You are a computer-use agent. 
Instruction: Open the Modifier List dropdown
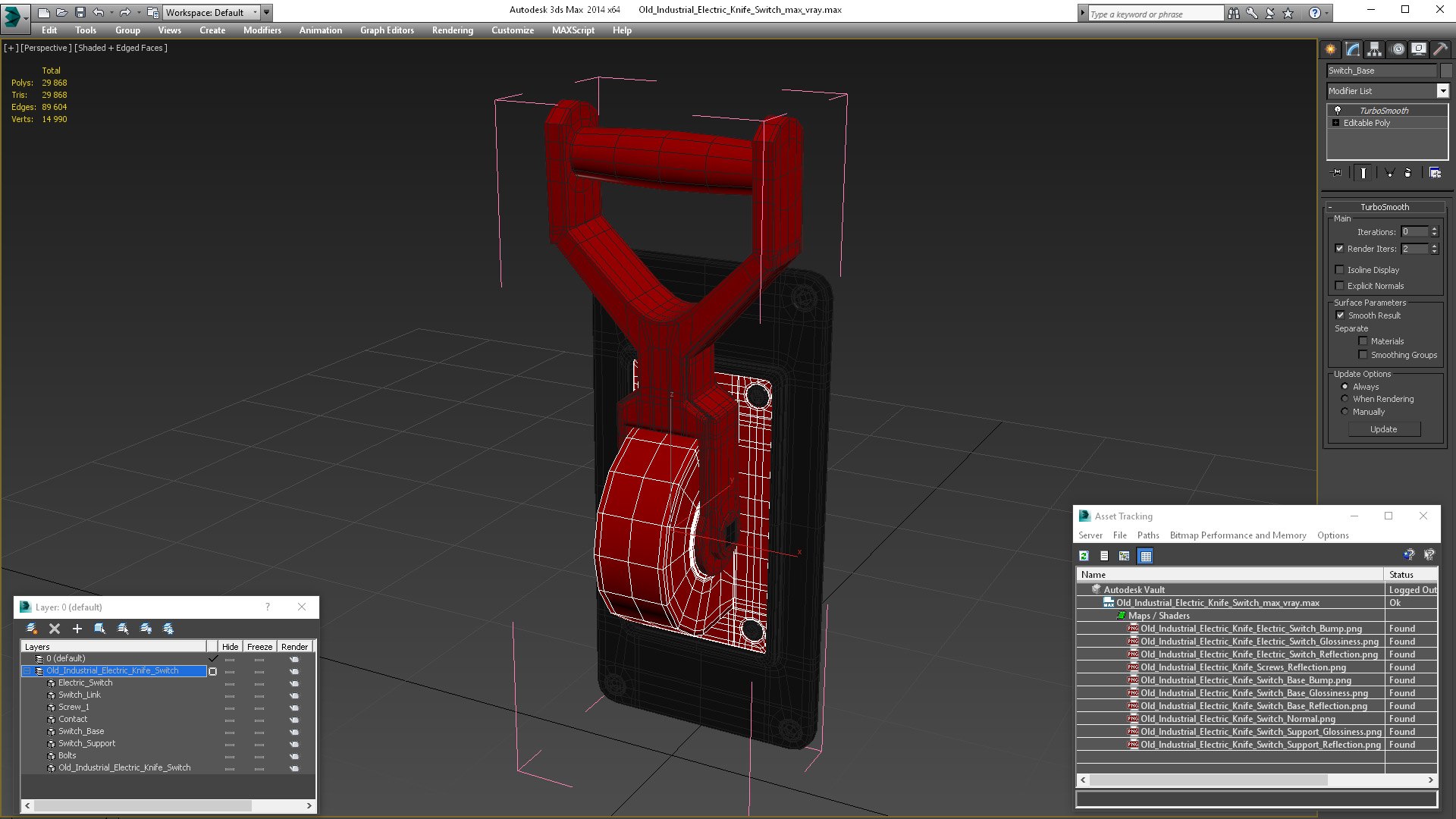pyautogui.click(x=1388, y=91)
